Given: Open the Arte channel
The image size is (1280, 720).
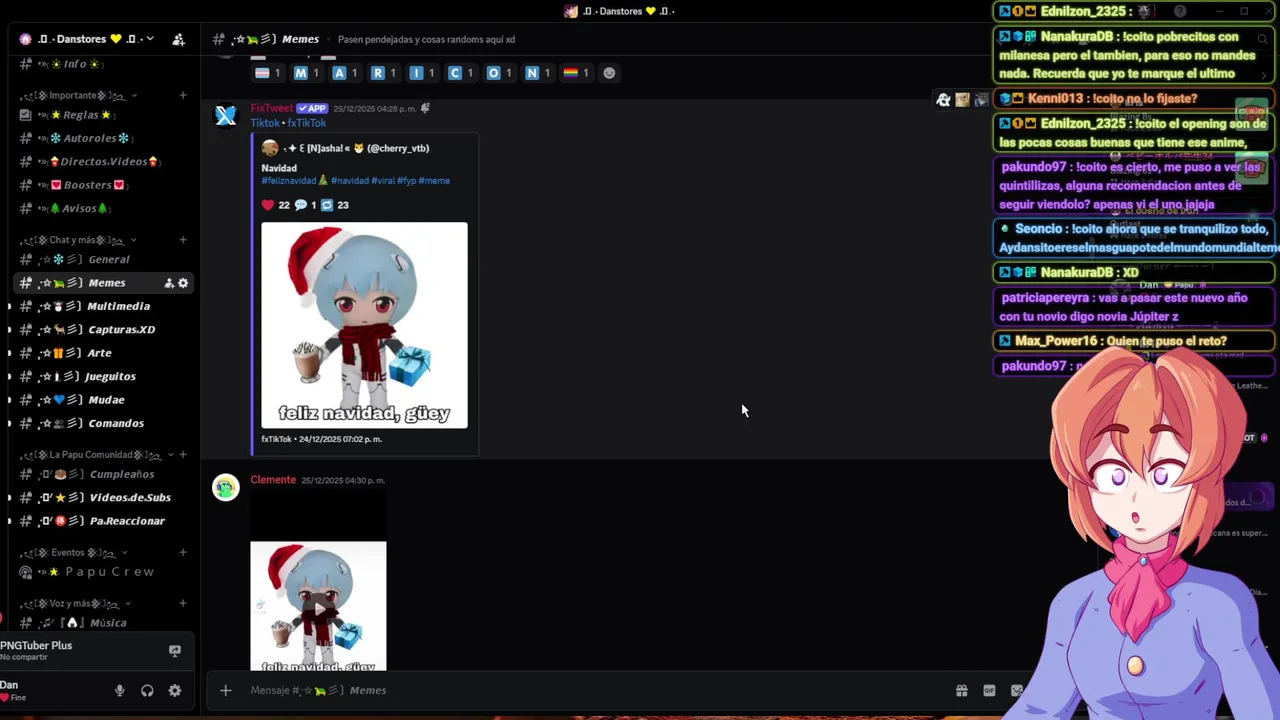Looking at the screenshot, I should click(100, 353).
